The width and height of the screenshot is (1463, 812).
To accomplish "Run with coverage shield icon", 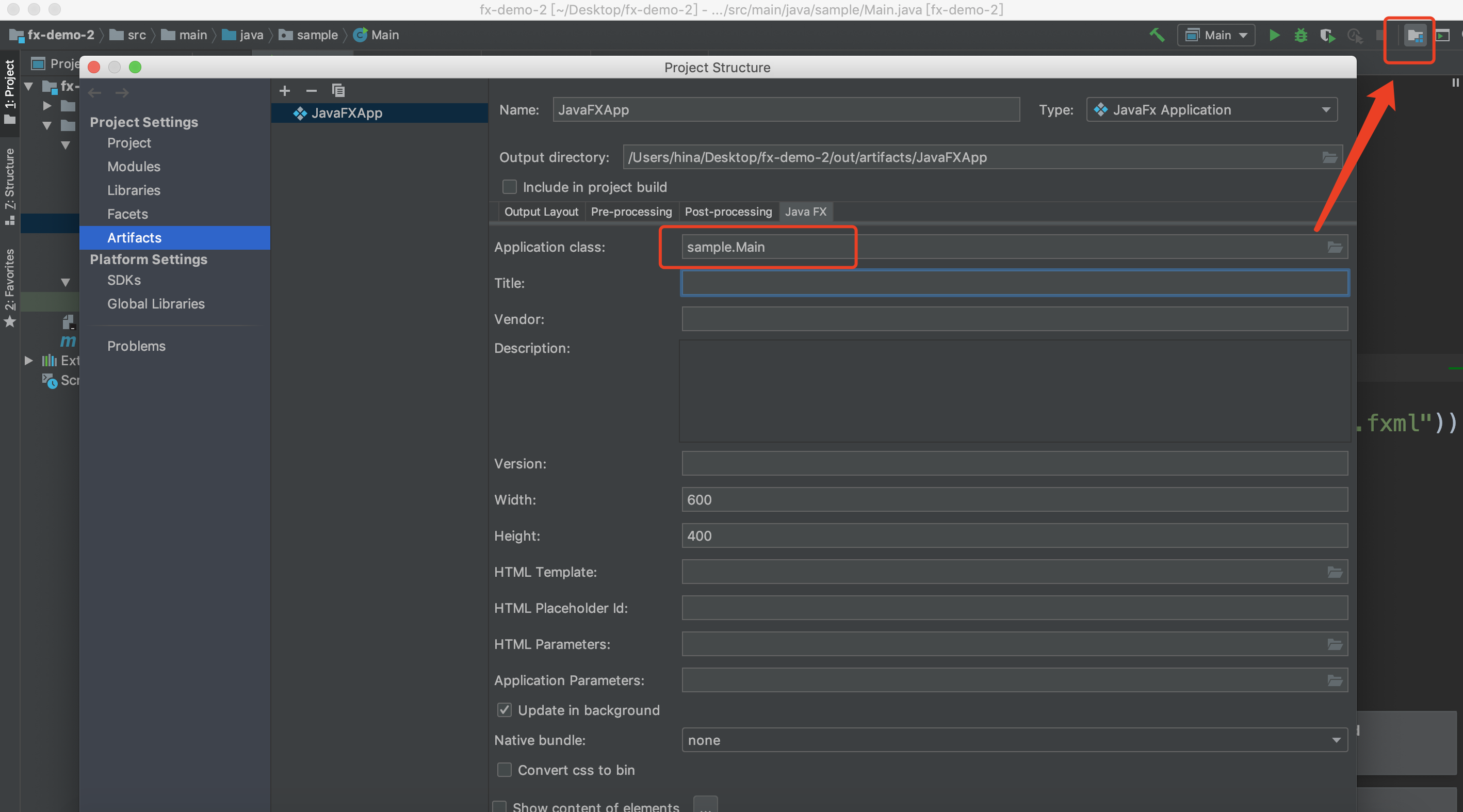I will click(1327, 35).
